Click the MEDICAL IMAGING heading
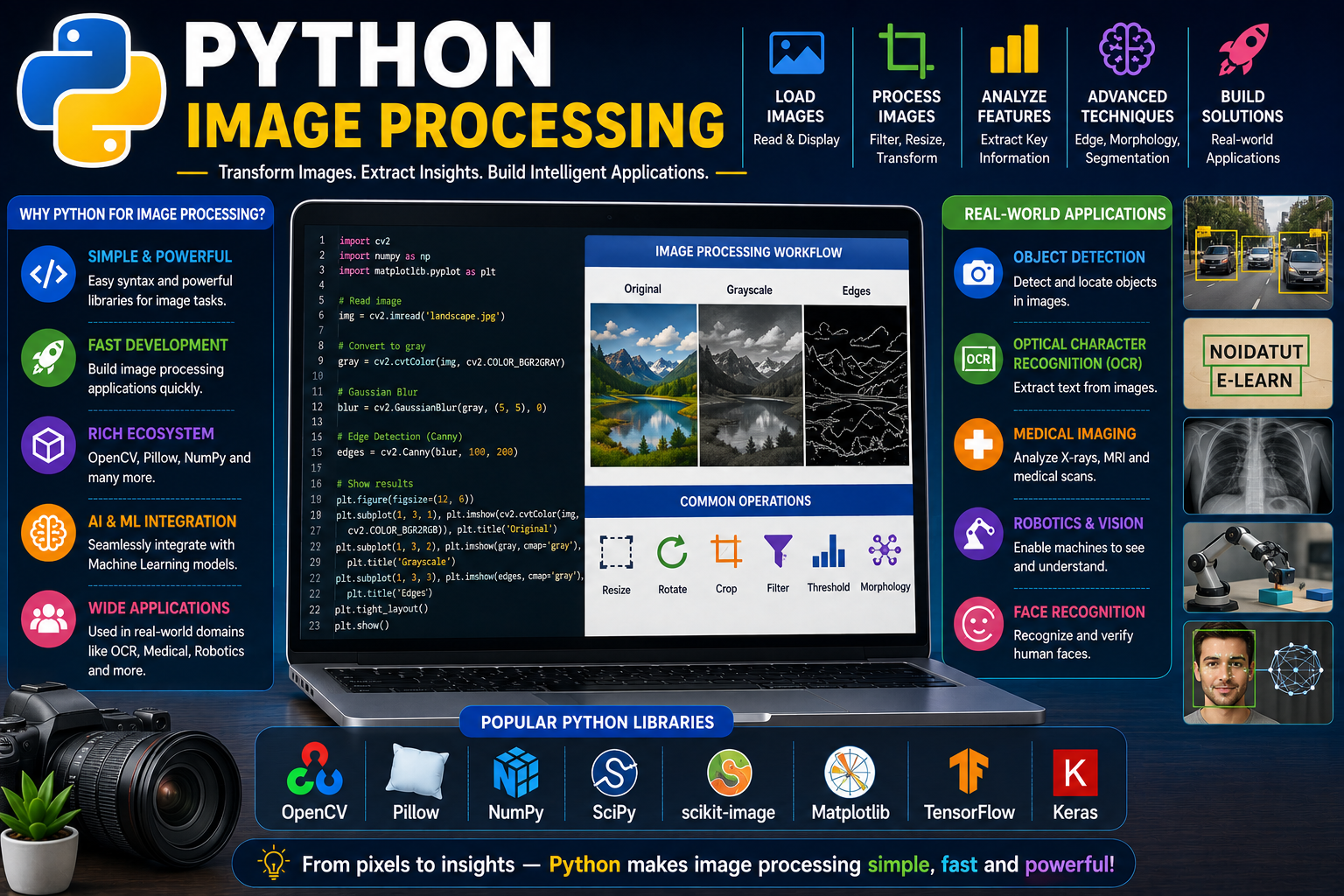This screenshot has height=896, width=1344. click(1074, 434)
